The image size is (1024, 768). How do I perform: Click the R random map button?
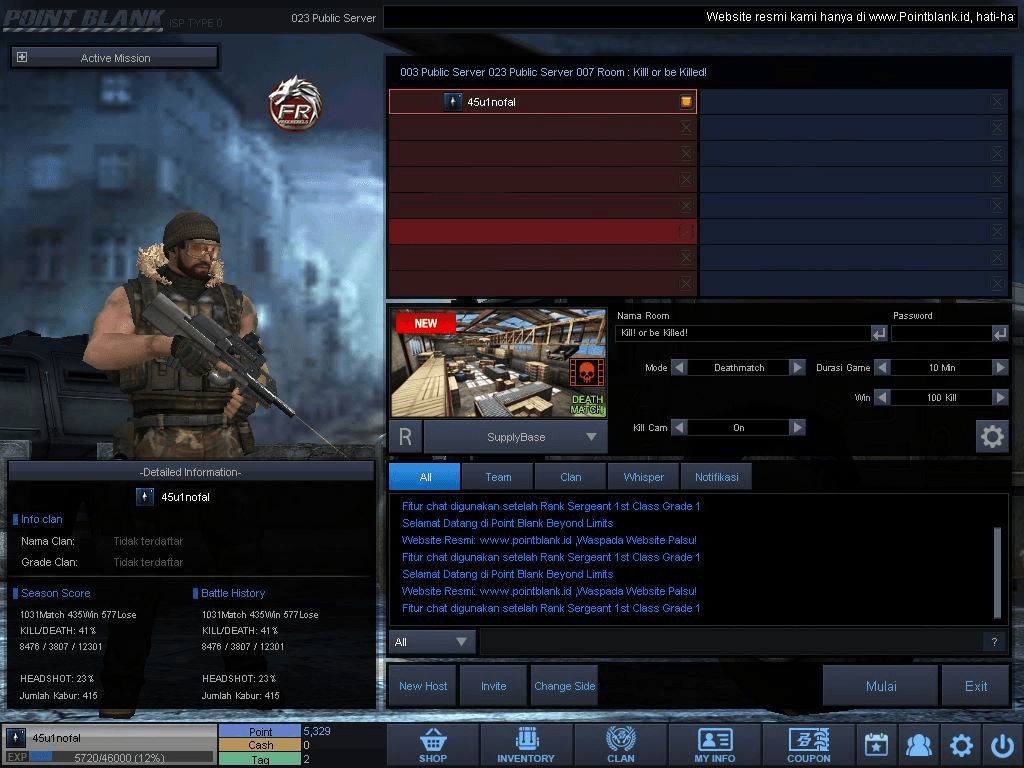pos(406,437)
